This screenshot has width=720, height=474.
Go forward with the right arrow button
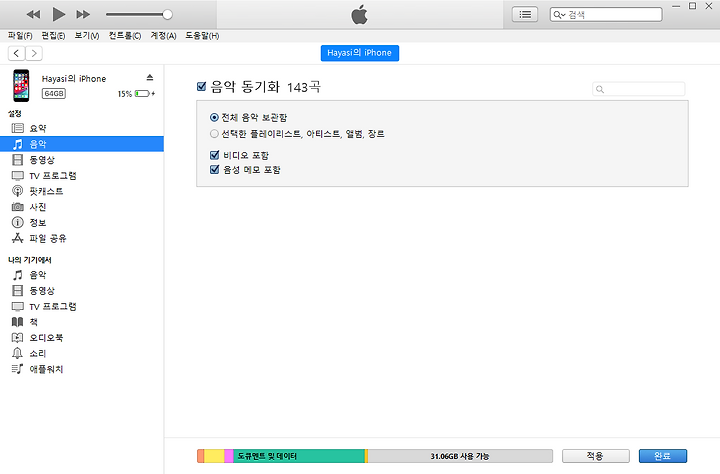34,53
